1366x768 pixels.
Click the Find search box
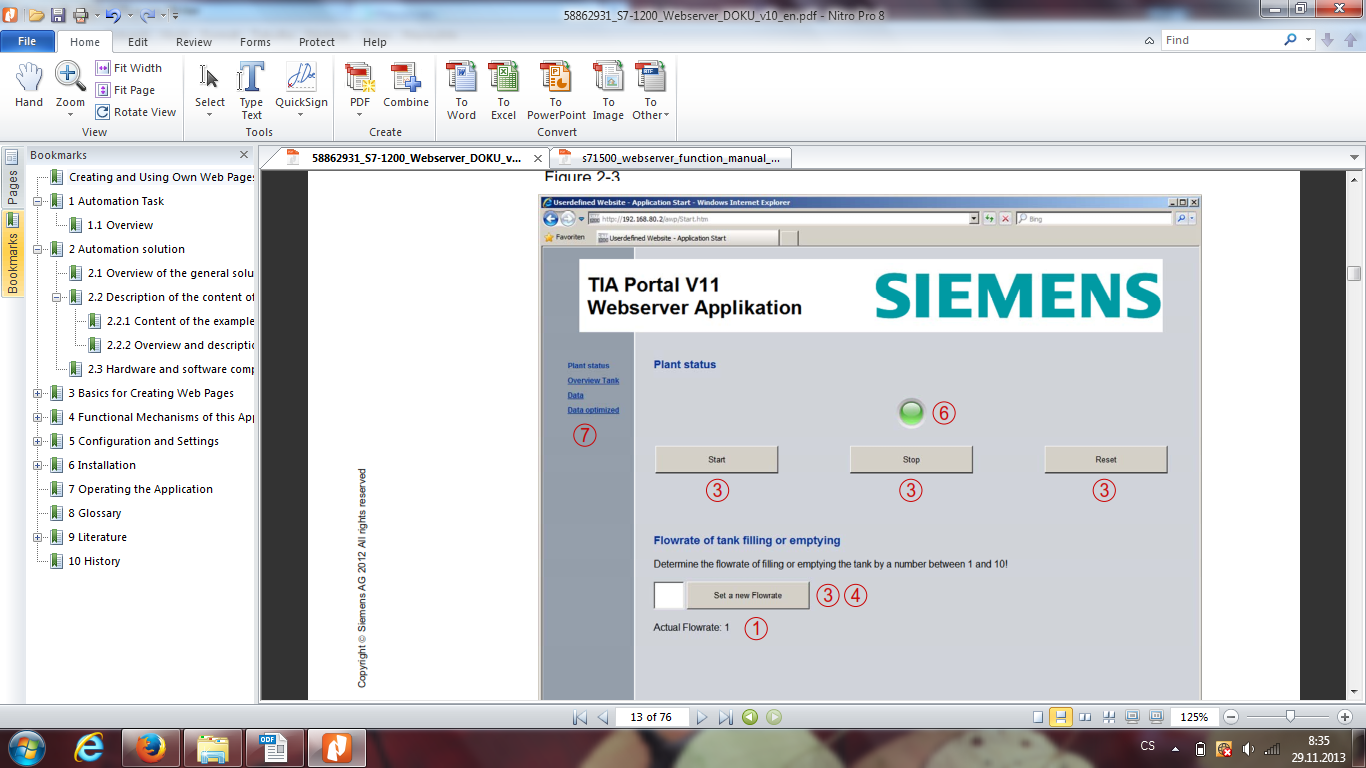[1222, 40]
